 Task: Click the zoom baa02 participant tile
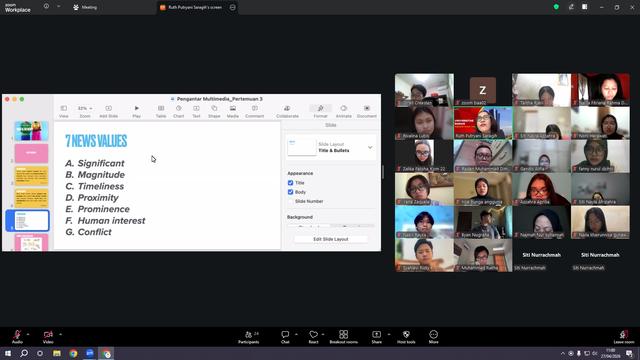click(x=483, y=90)
